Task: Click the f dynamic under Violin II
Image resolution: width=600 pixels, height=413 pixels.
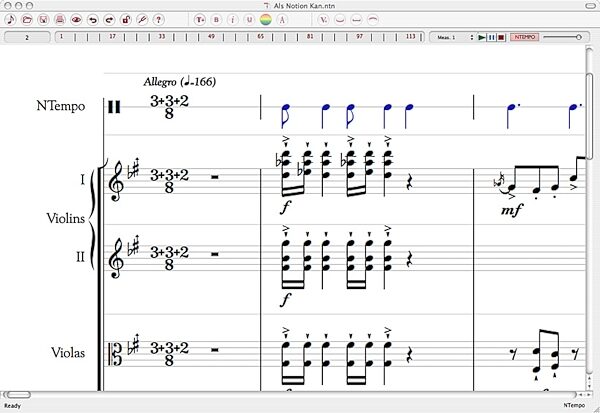Action: (285, 300)
